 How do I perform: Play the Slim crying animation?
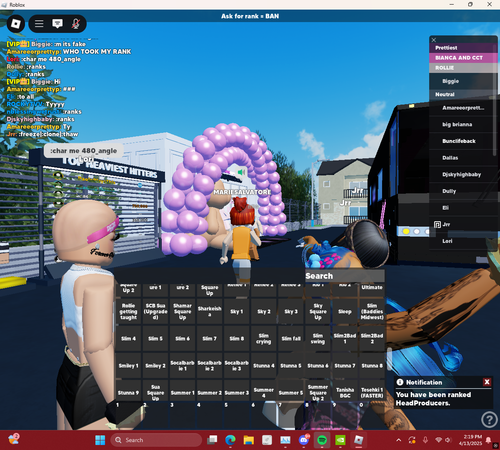tap(264, 339)
